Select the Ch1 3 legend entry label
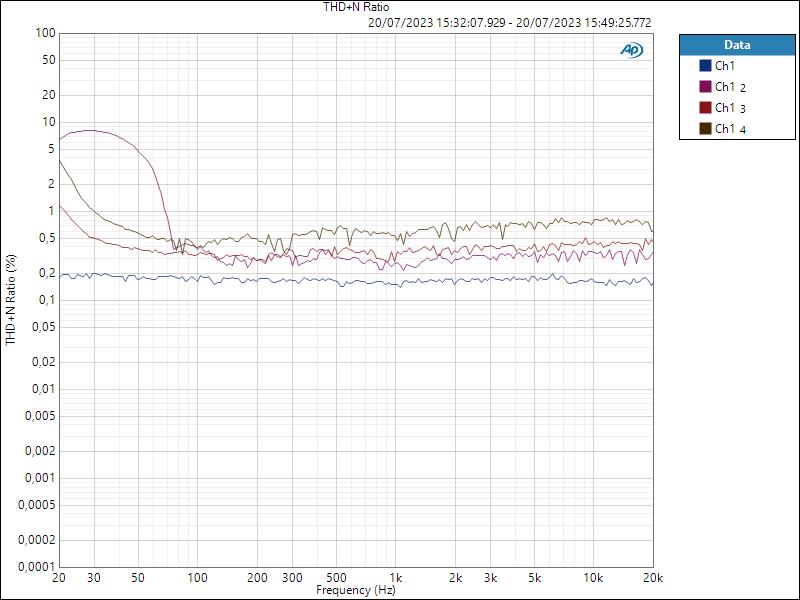 tap(731, 108)
